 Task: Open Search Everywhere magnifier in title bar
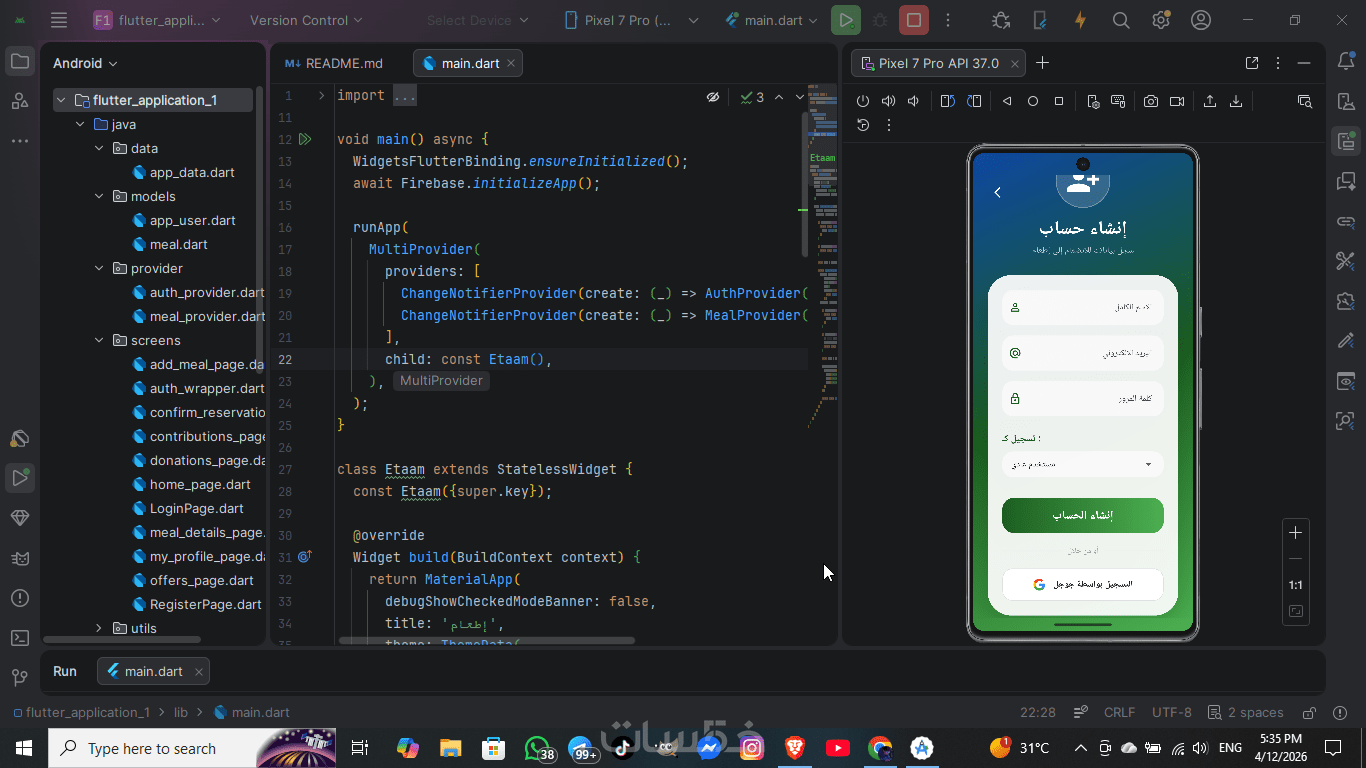pos(1121,20)
